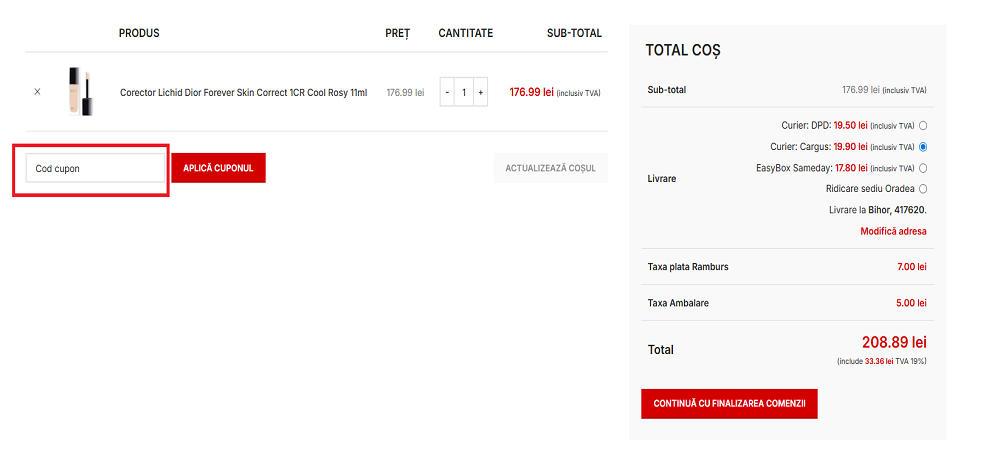The width and height of the screenshot is (1000, 450).
Task: Select EasyBox Sameday delivery radio button
Action: pyautogui.click(x=923, y=168)
